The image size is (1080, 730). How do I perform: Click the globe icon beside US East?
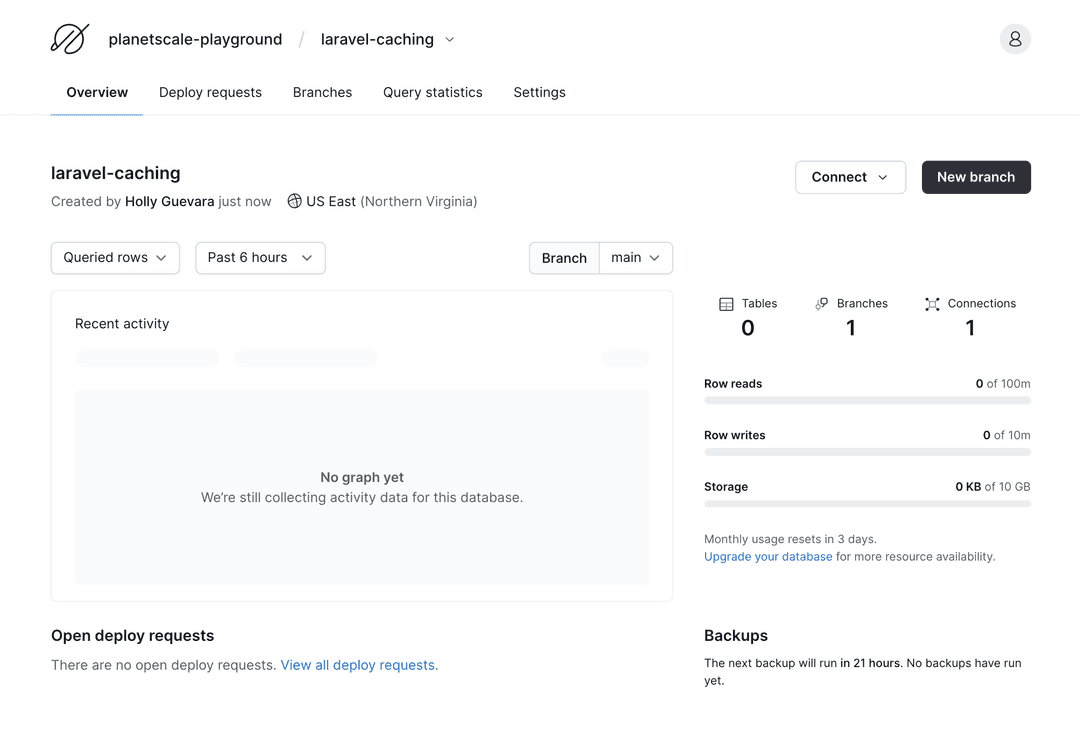pyautogui.click(x=294, y=201)
